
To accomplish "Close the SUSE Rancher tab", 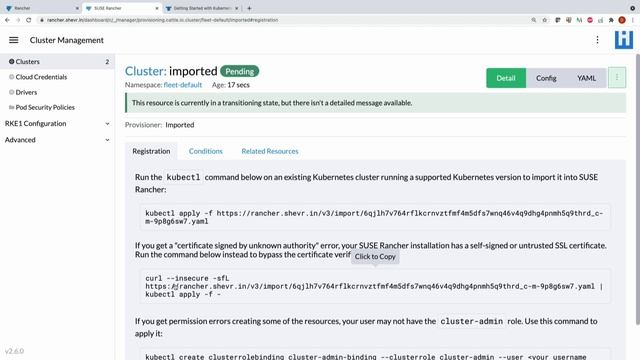I will click(x=157, y=8).
